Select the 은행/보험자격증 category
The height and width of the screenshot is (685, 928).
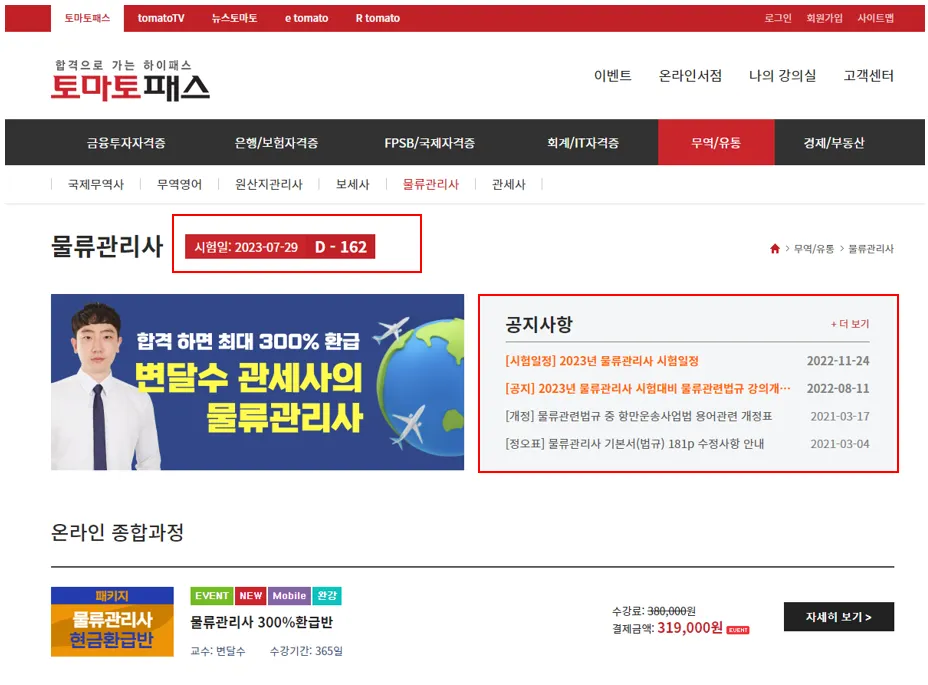point(276,143)
